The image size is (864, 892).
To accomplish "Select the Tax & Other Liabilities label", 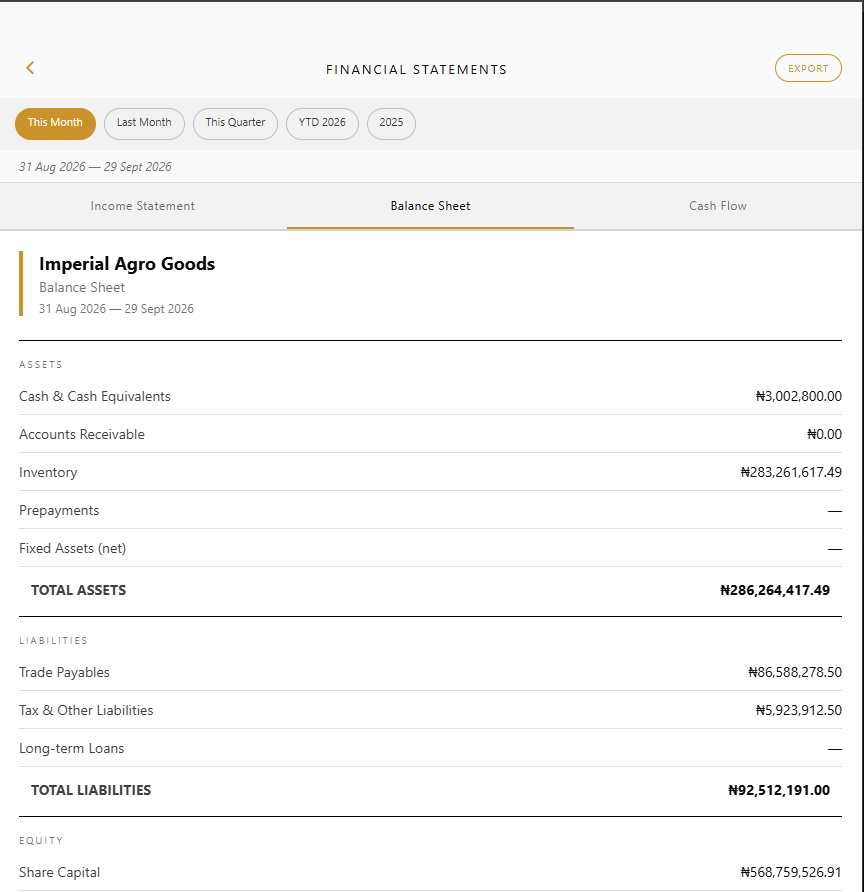I will tap(86, 711).
